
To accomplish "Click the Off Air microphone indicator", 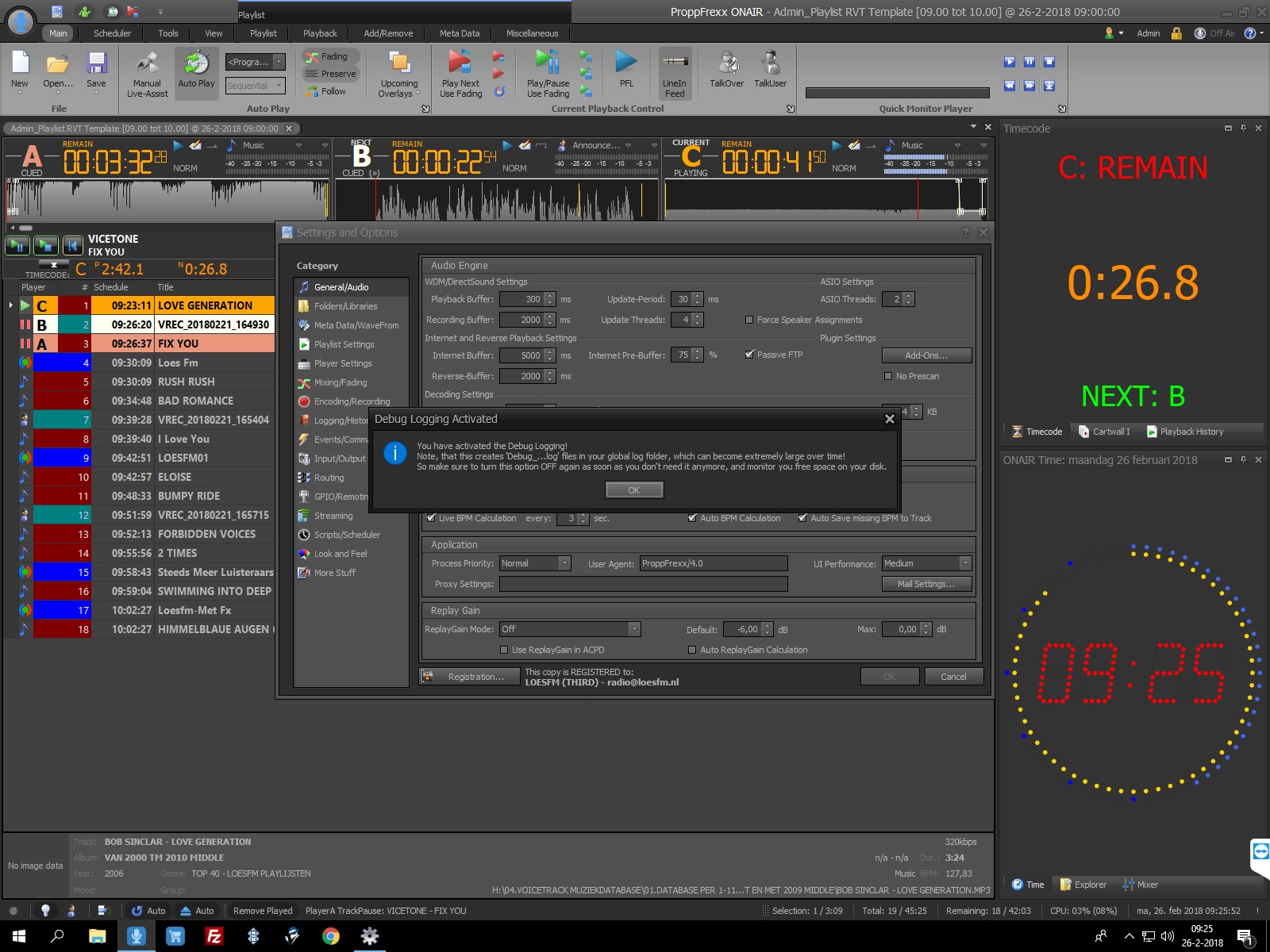I will (1200, 33).
